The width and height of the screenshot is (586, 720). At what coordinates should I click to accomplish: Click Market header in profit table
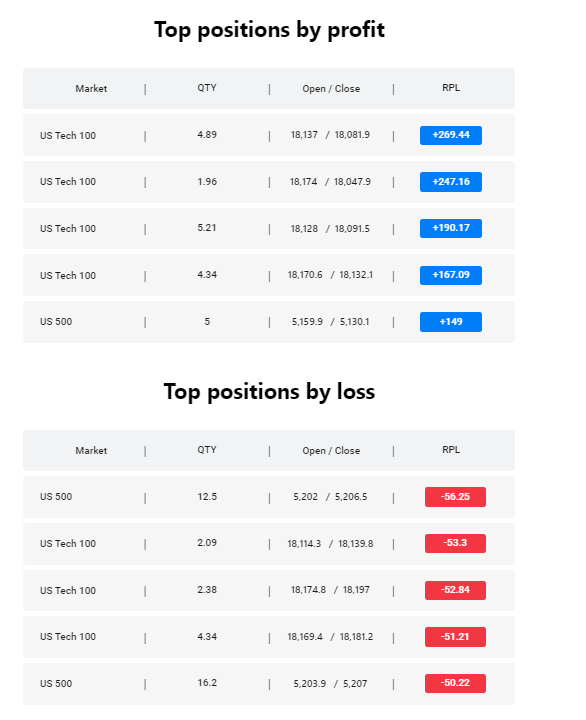91,89
